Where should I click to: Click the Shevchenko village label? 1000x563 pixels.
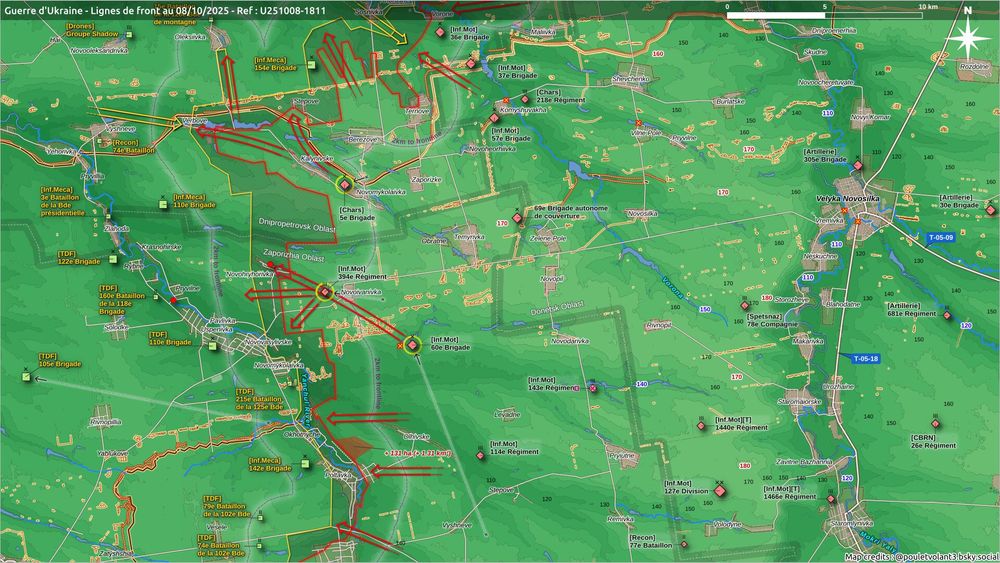(630, 78)
